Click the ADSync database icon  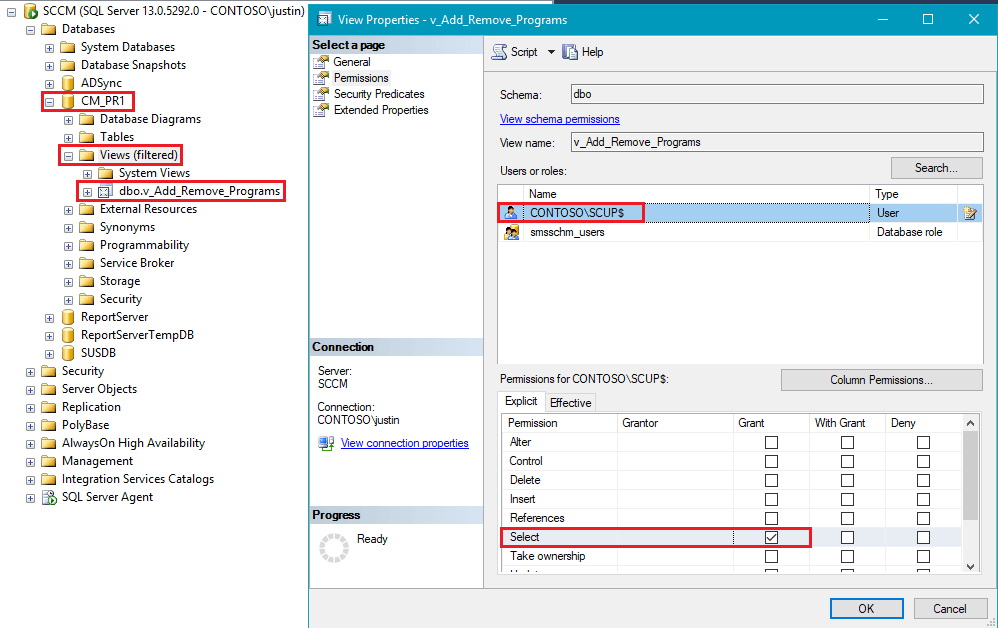[68, 83]
